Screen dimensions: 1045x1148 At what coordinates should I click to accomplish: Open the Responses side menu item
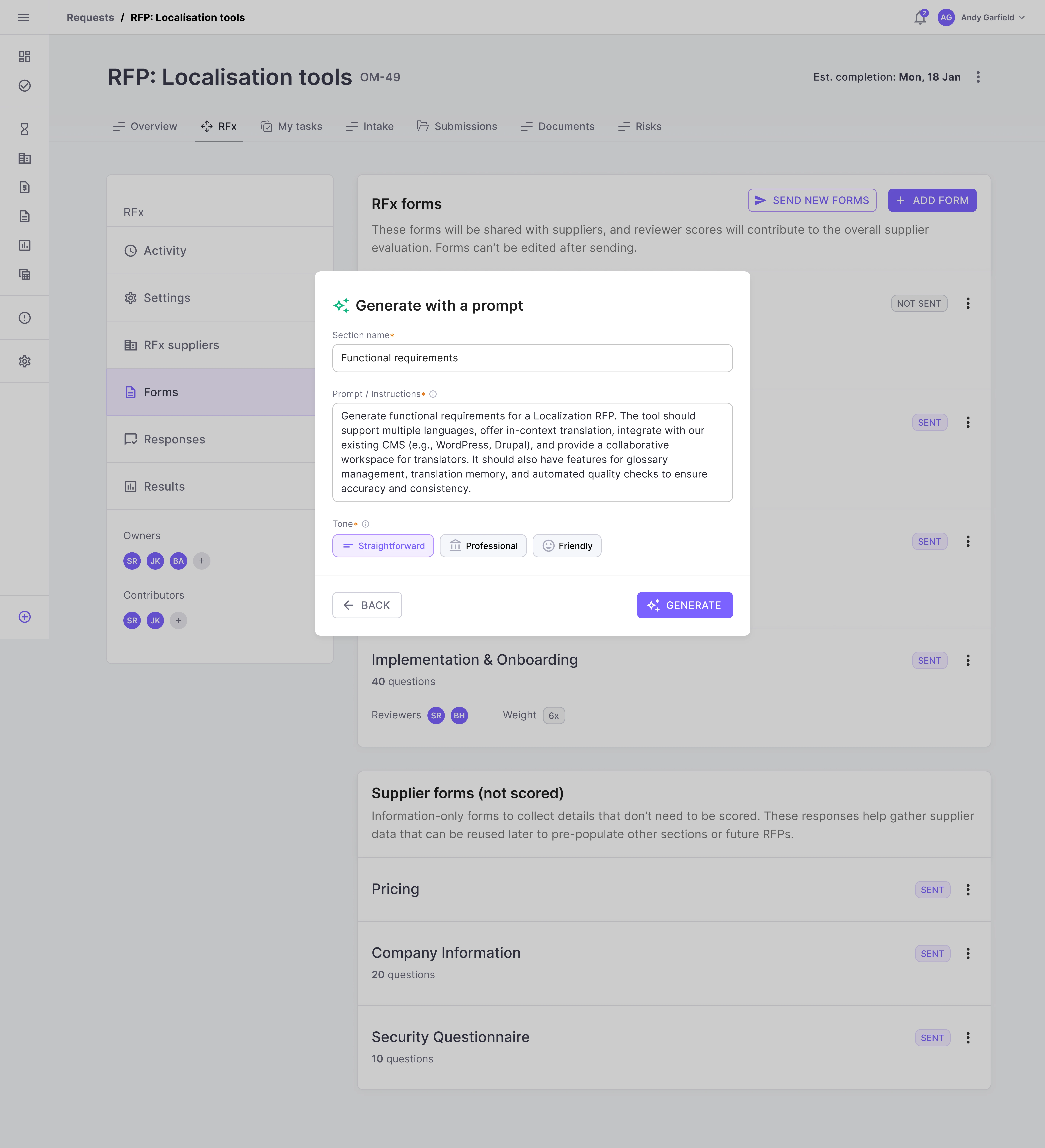[174, 439]
